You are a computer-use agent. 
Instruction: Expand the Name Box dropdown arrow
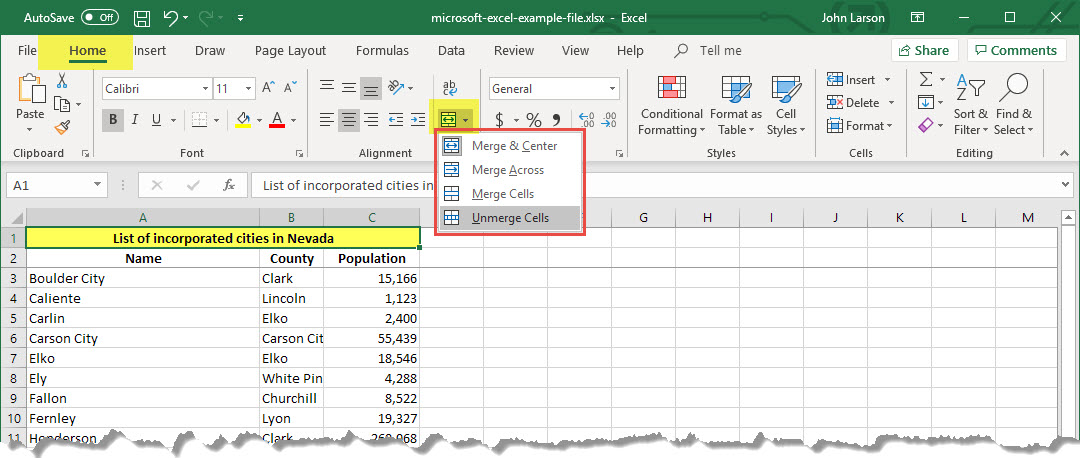point(97,185)
